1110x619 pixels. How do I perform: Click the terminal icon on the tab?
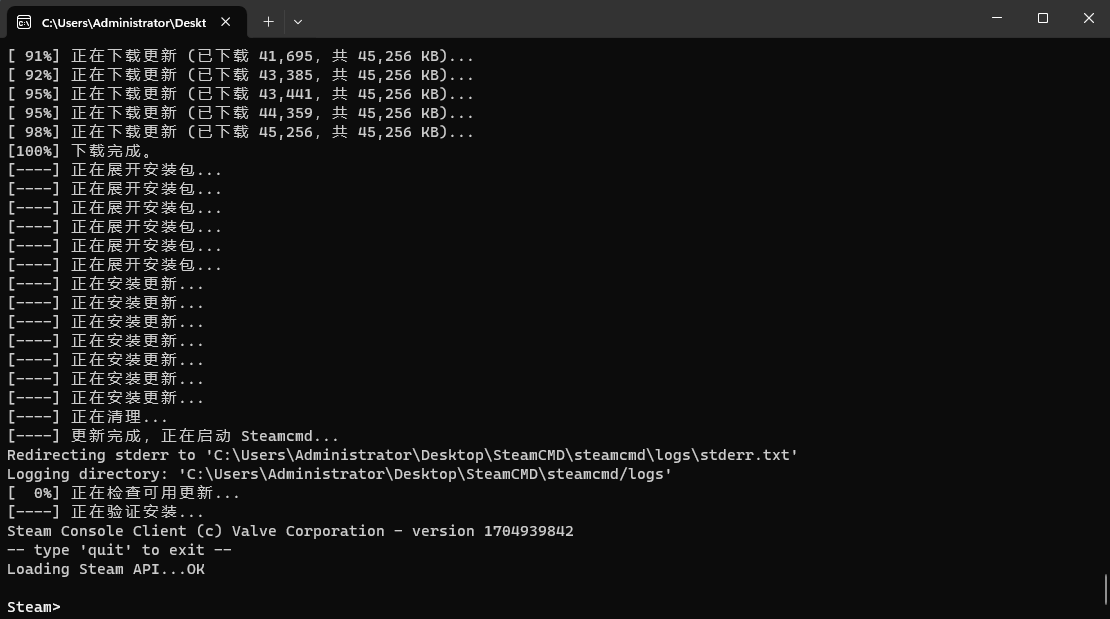[x=24, y=22]
